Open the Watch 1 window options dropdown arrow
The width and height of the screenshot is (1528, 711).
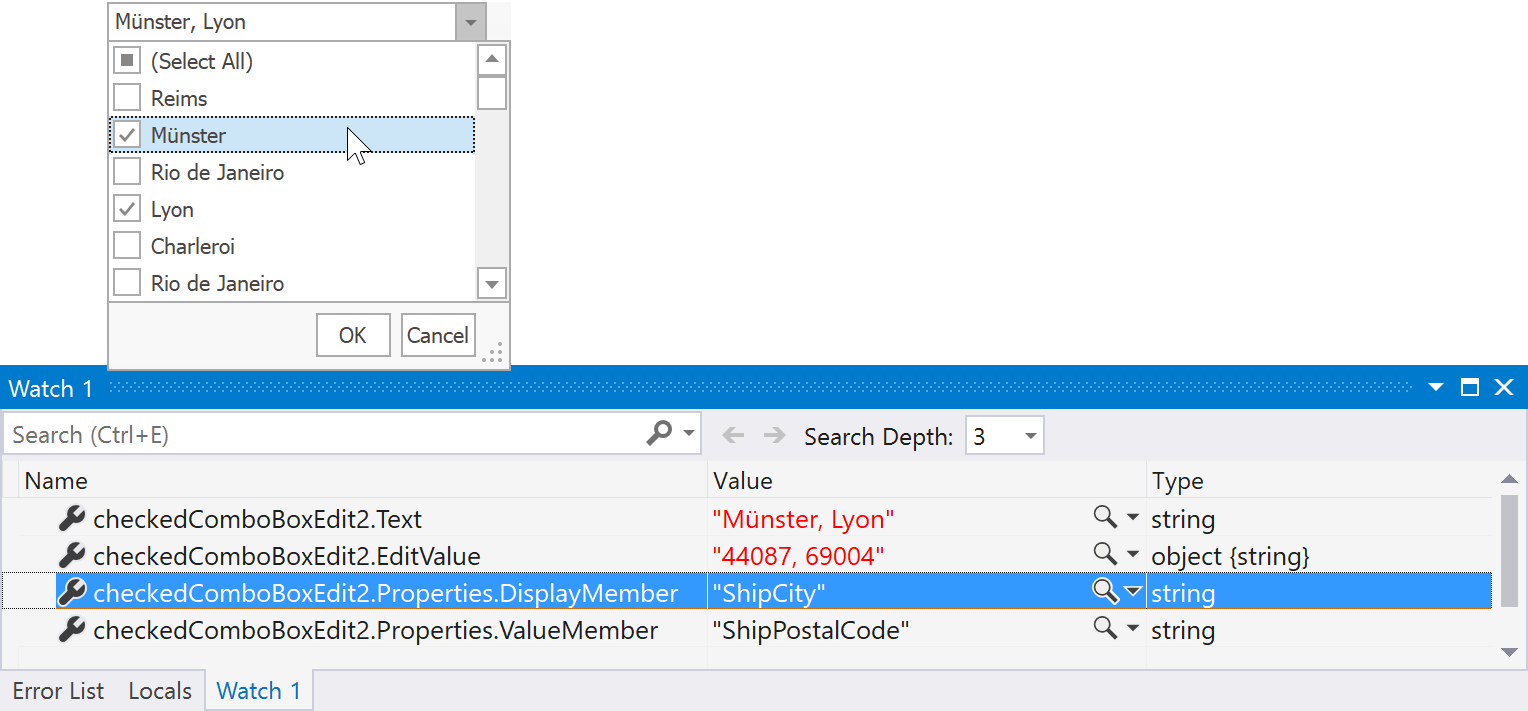pos(1436,388)
